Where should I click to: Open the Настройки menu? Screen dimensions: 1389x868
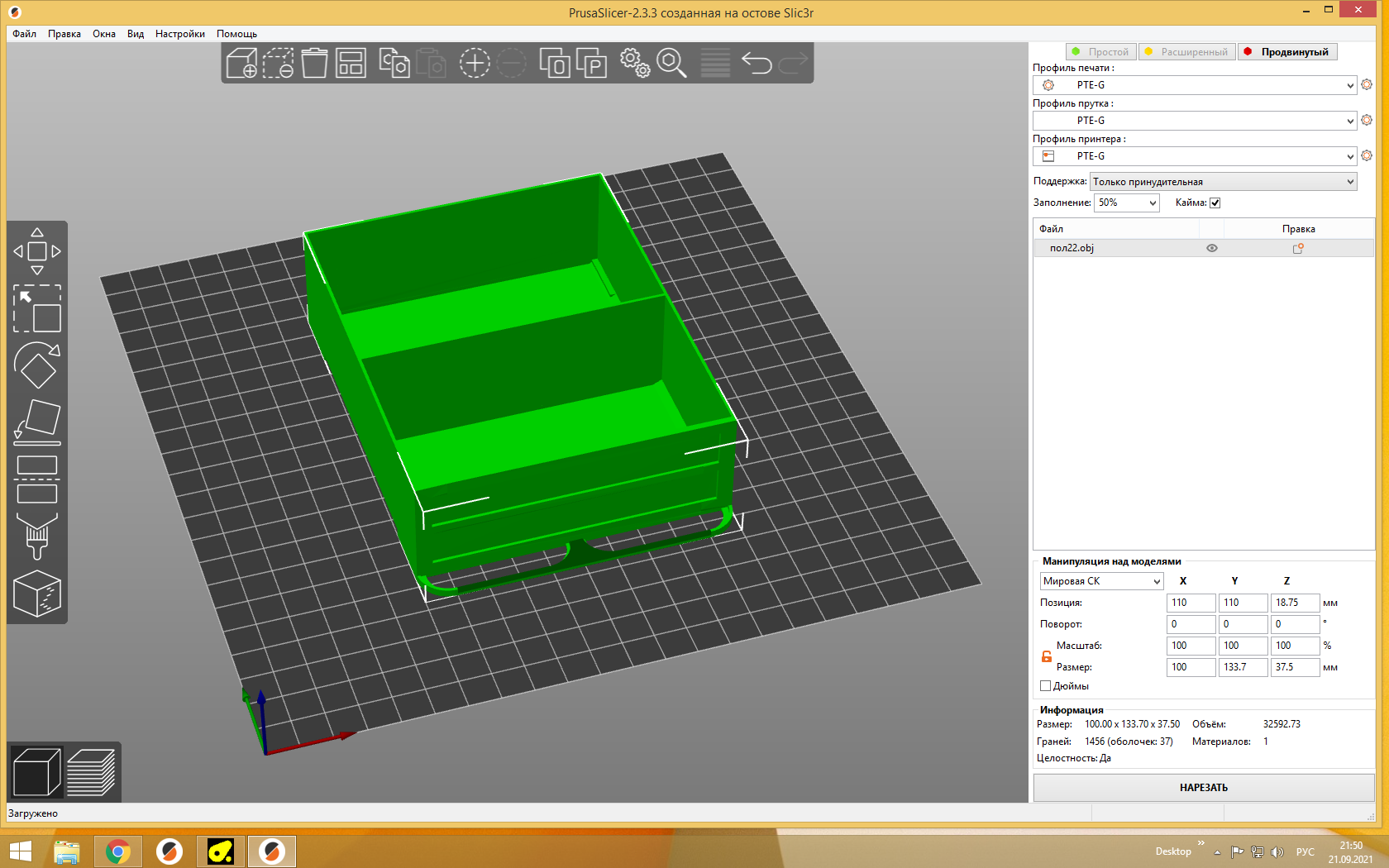point(179,34)
